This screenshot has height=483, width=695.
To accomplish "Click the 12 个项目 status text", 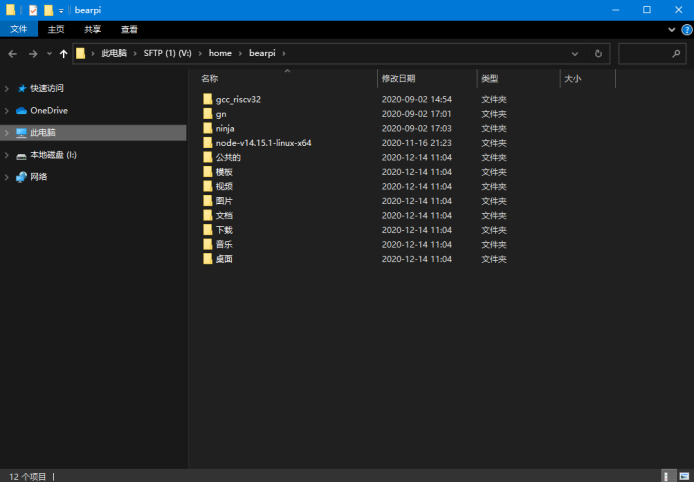I will [x=27, y=477].
